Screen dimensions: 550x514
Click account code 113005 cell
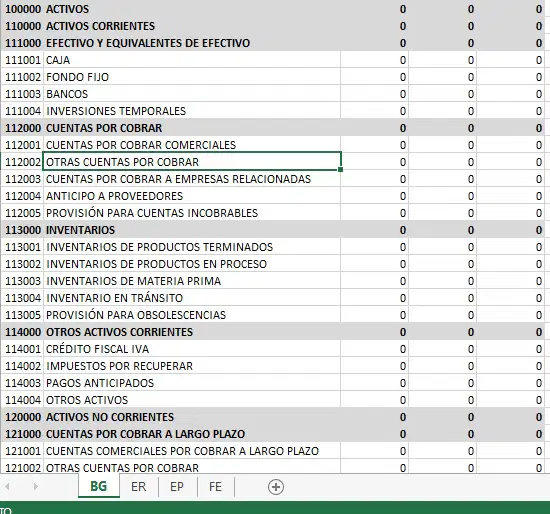coord(22,315)
